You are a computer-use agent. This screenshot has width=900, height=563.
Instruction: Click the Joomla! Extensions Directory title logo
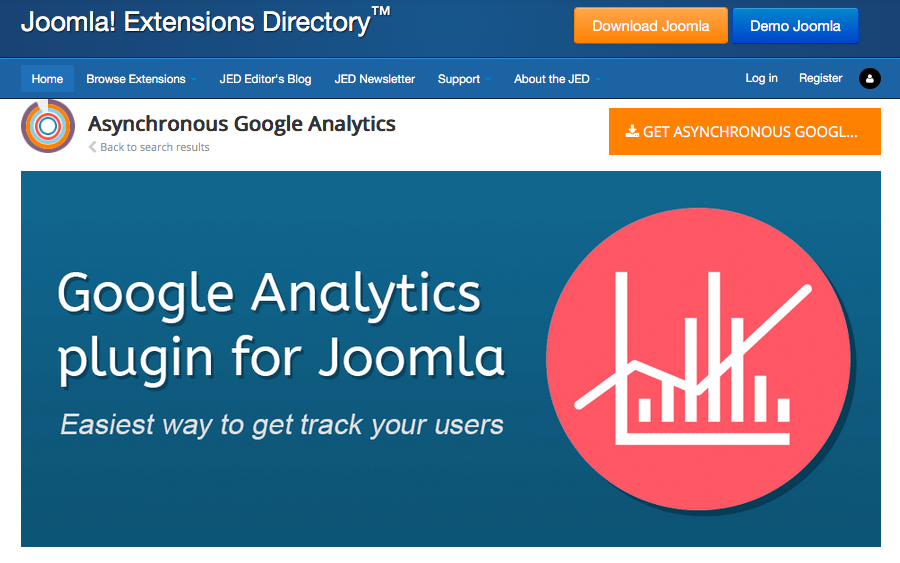pos(205,22)
